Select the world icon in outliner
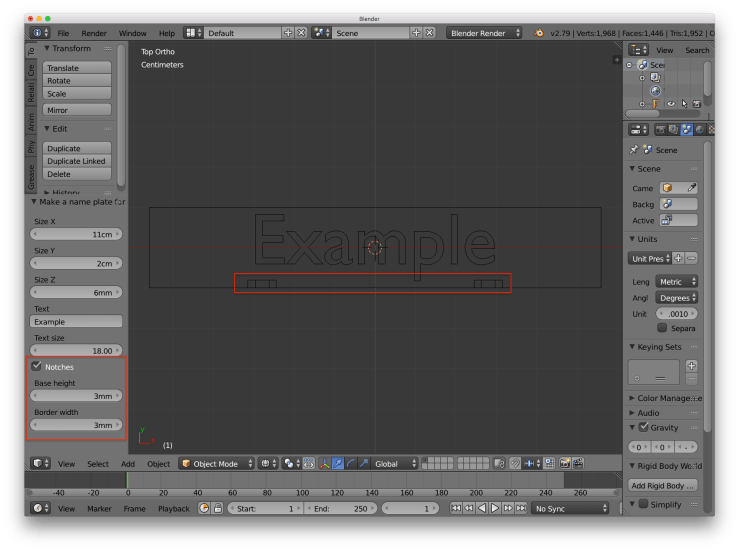 pyautogui.click(x=656, y=90)
